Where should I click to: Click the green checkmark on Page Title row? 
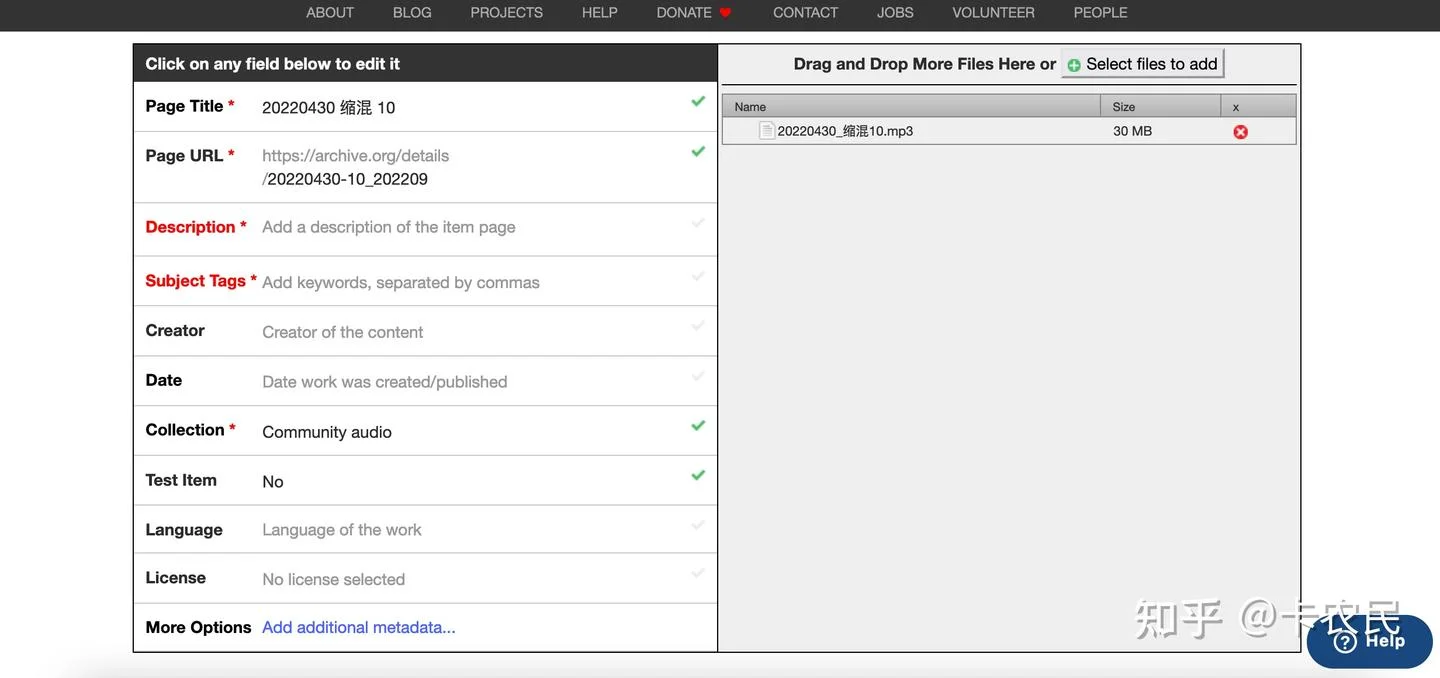(x=698, y=101)
